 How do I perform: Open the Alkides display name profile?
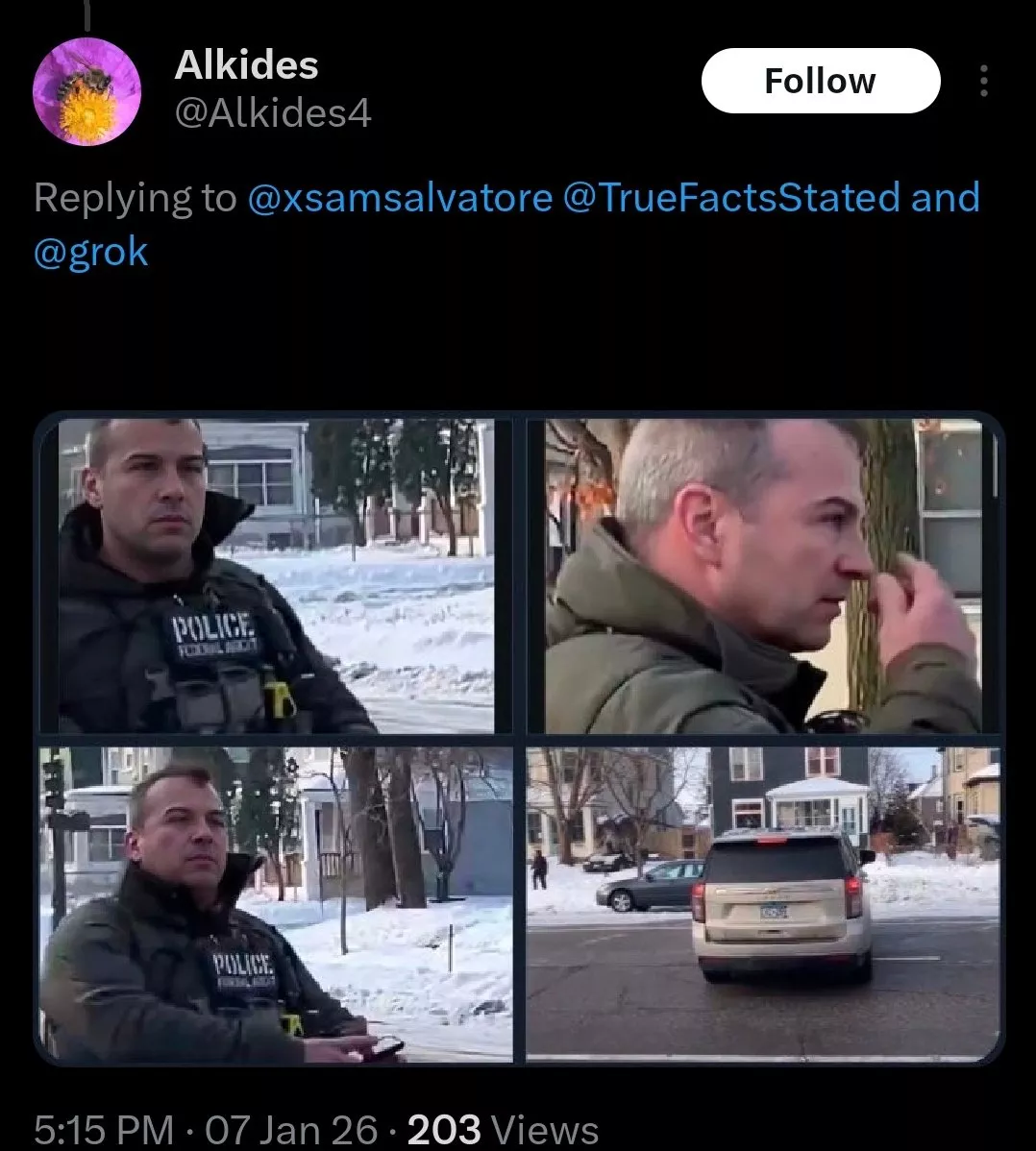(246, 64)
